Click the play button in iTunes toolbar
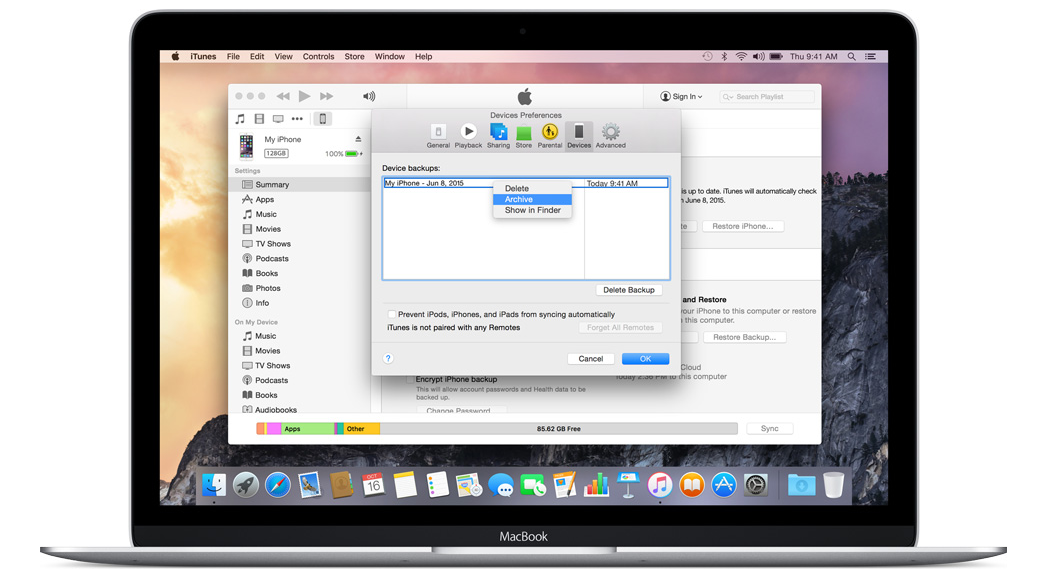The image size is (1058, 571). click(304, 96)
